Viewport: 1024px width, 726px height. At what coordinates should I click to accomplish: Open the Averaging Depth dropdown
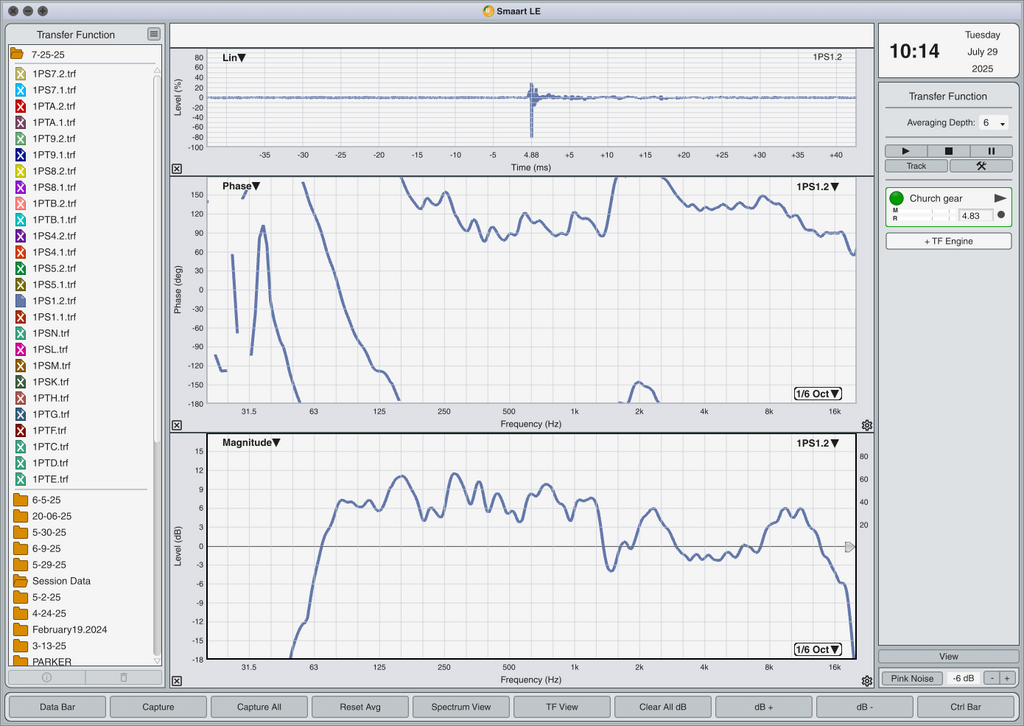[993, 123]
